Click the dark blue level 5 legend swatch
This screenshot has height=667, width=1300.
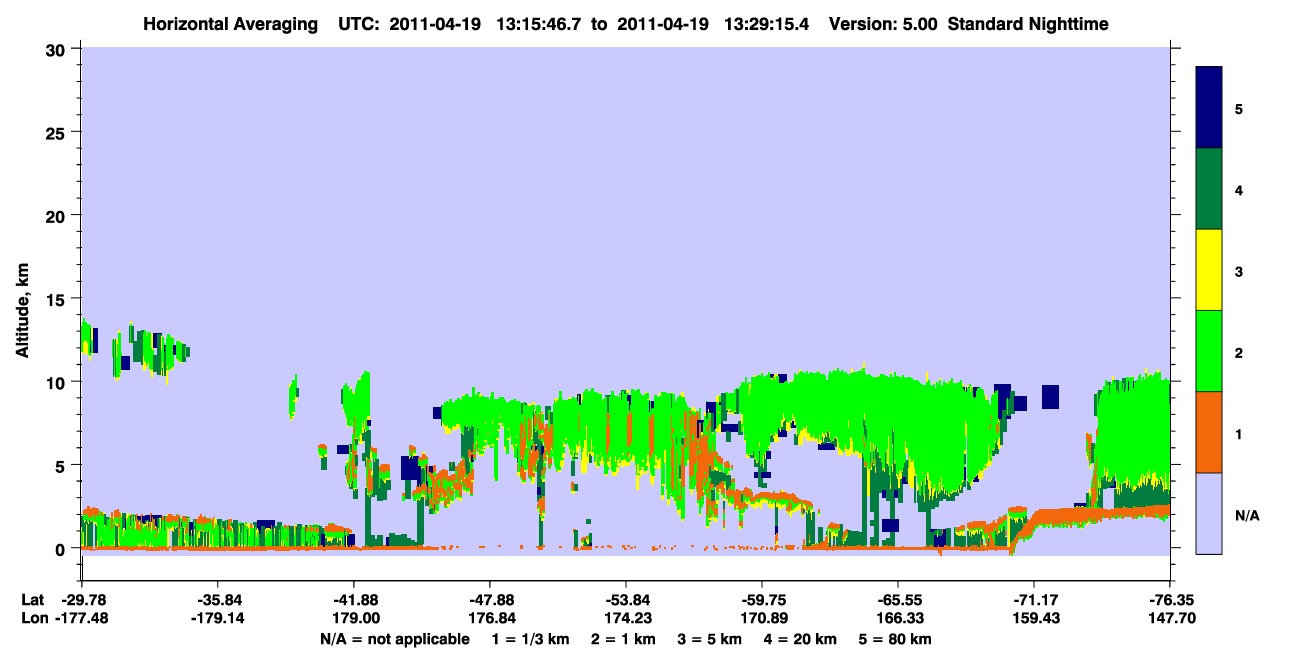click(x=1209, y=108)
